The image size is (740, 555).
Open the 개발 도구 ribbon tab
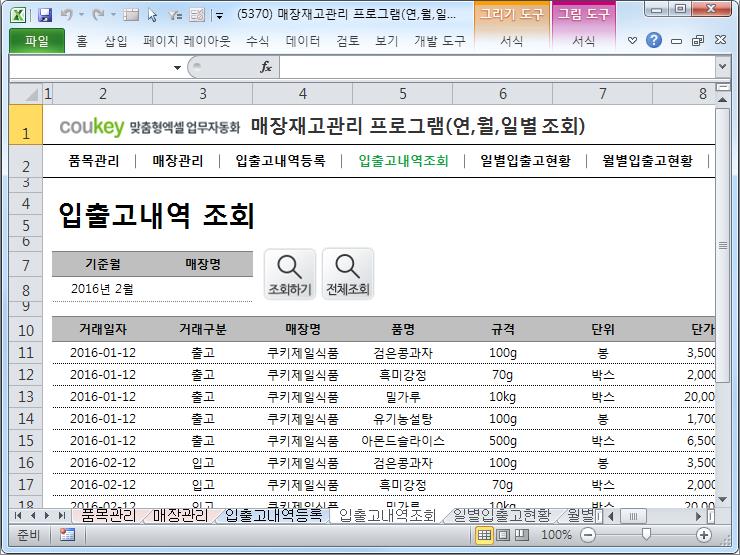pos(440,41)
